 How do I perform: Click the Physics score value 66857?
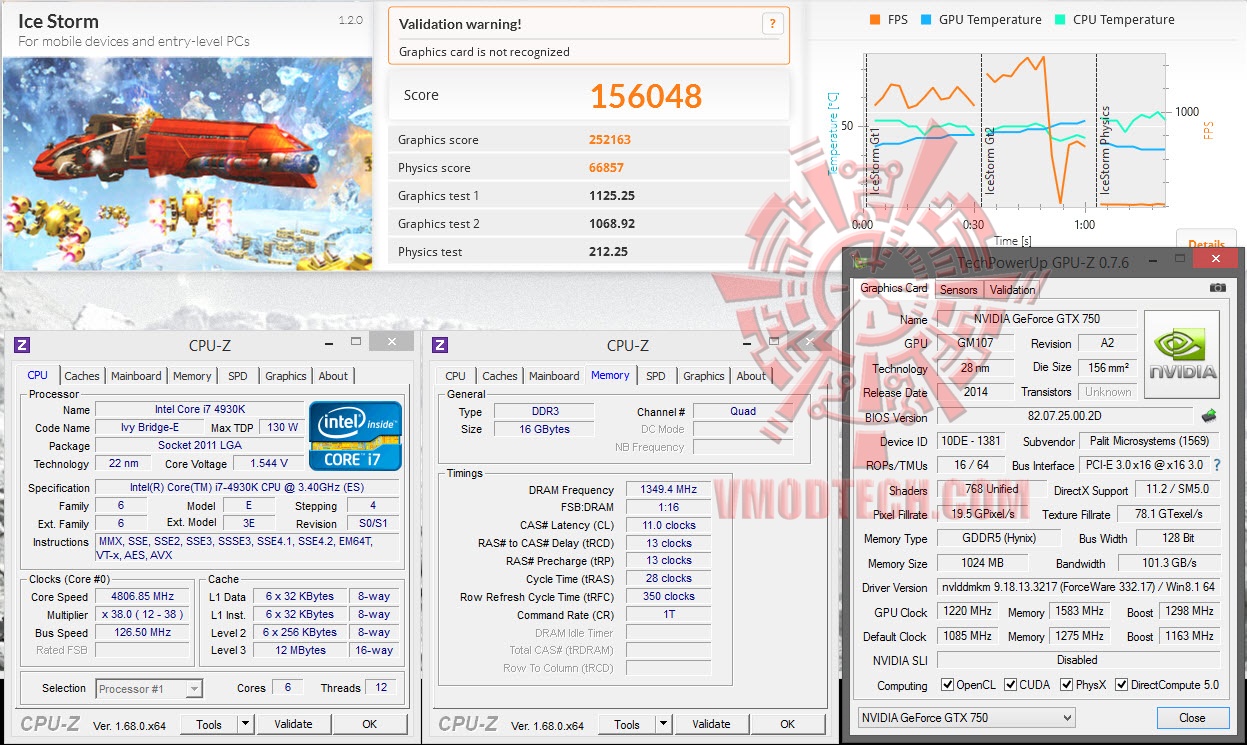(606, 168)
